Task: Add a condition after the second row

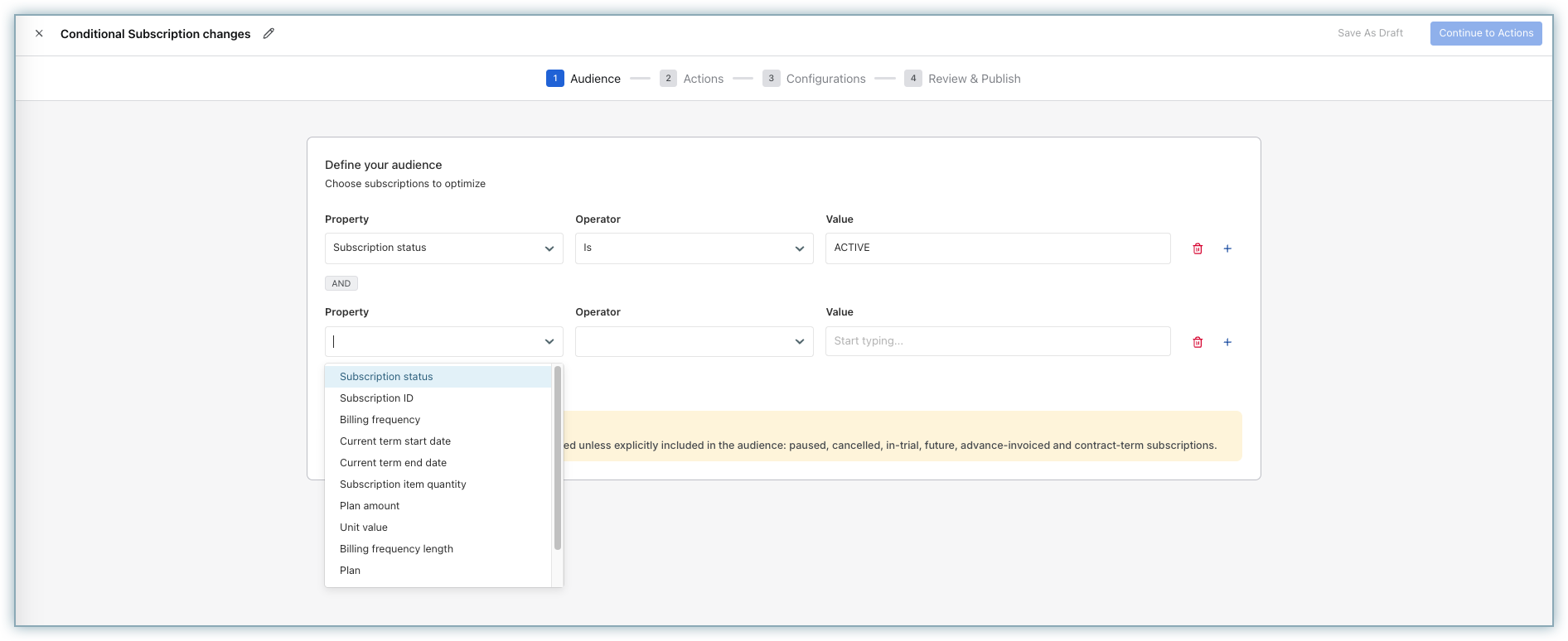Action: (1227, 342)
